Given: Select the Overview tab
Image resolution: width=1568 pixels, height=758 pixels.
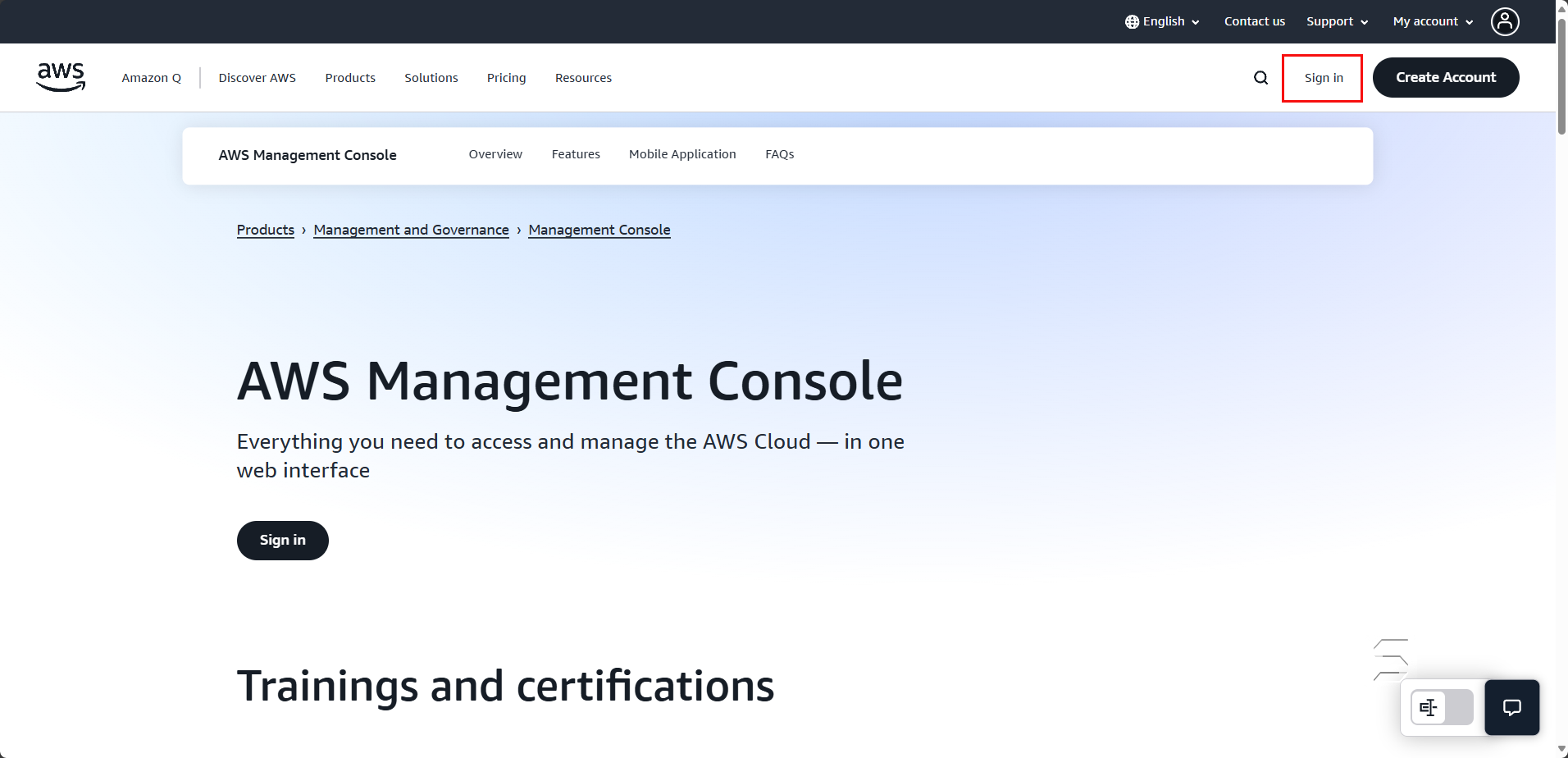Looking at the screenshot, I should click(x=495, y=154).
